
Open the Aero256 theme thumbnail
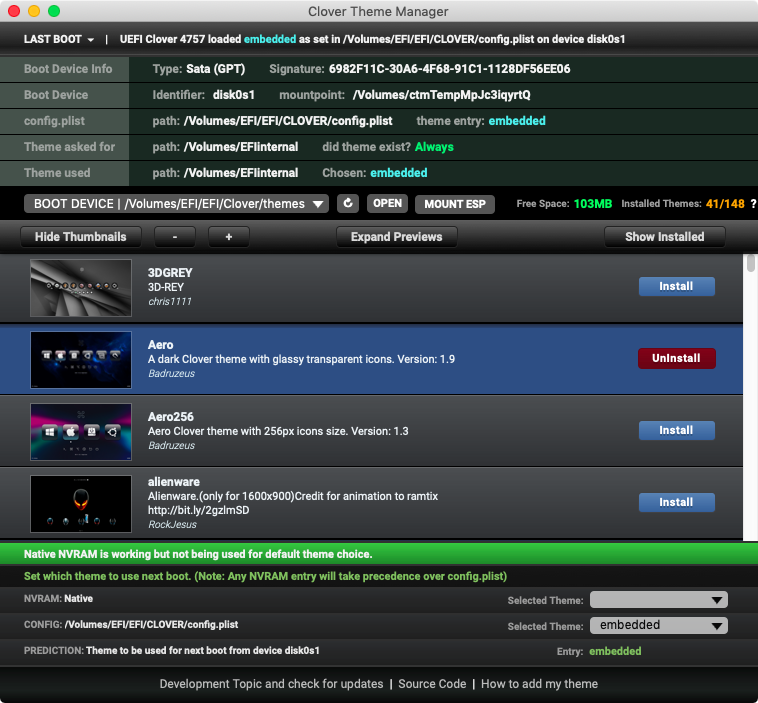tap(81, 432)
